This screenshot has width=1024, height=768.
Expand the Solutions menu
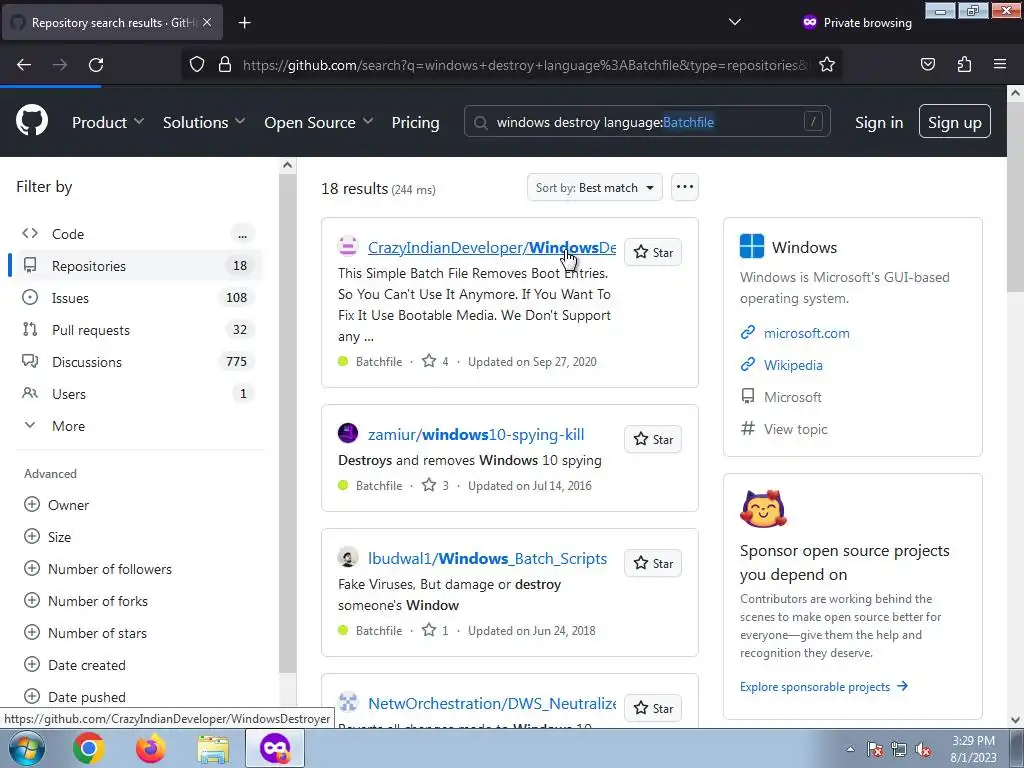(204, 122)
